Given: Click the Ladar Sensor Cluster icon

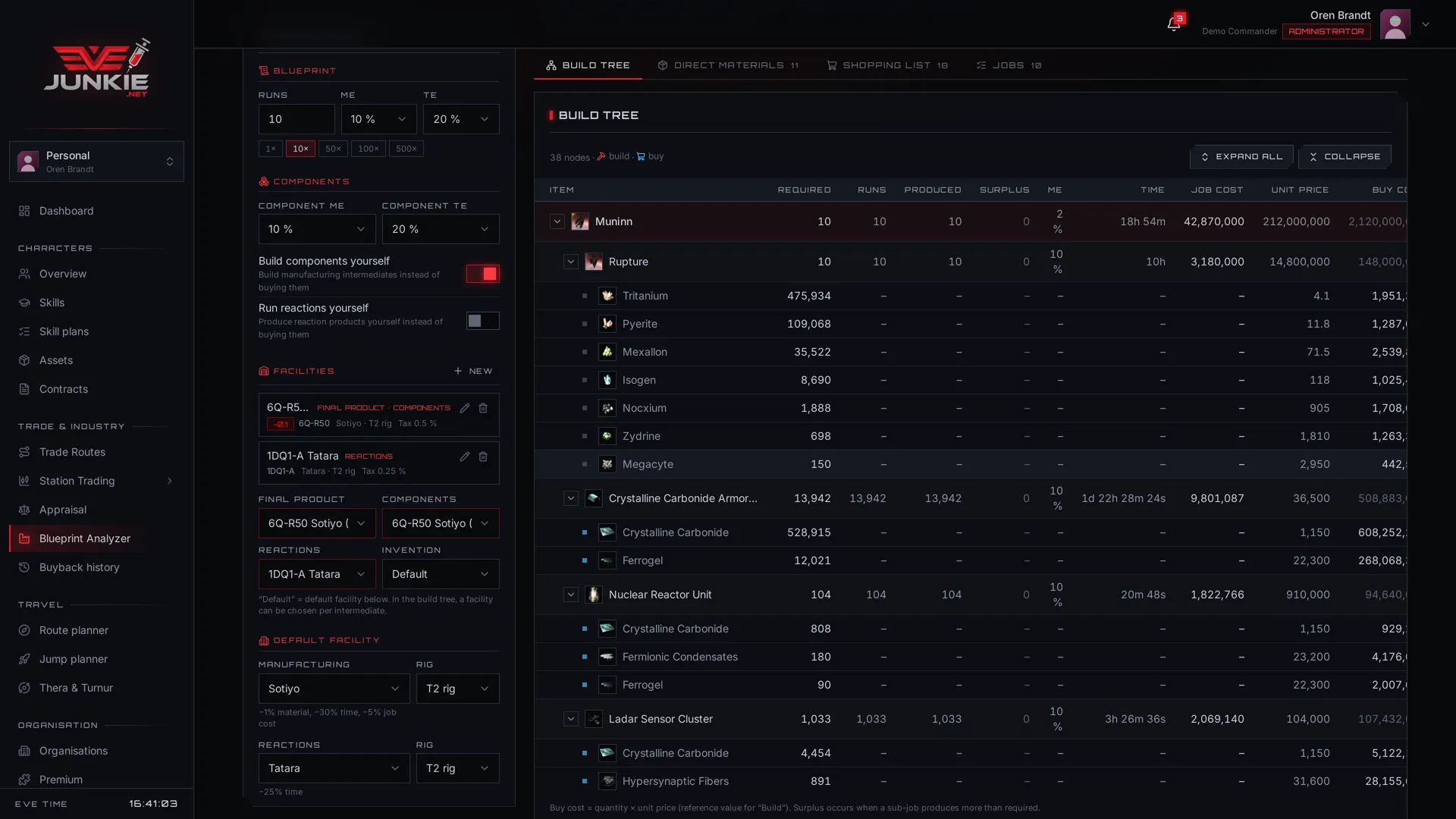Looking at the screenshot, I should point(594,719).
